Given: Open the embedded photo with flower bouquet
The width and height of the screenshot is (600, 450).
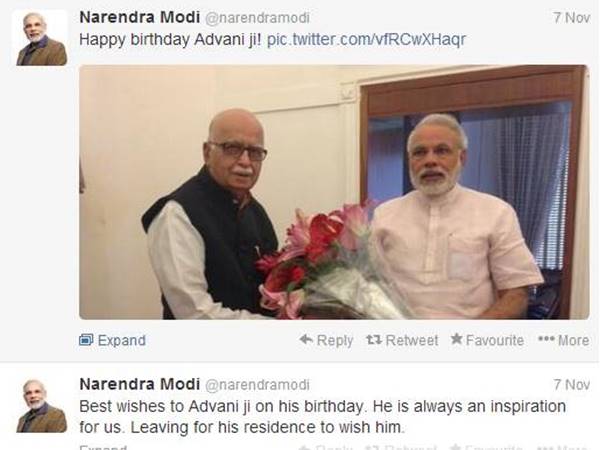Looking at the screenshot, I should (x=334, y=192).
